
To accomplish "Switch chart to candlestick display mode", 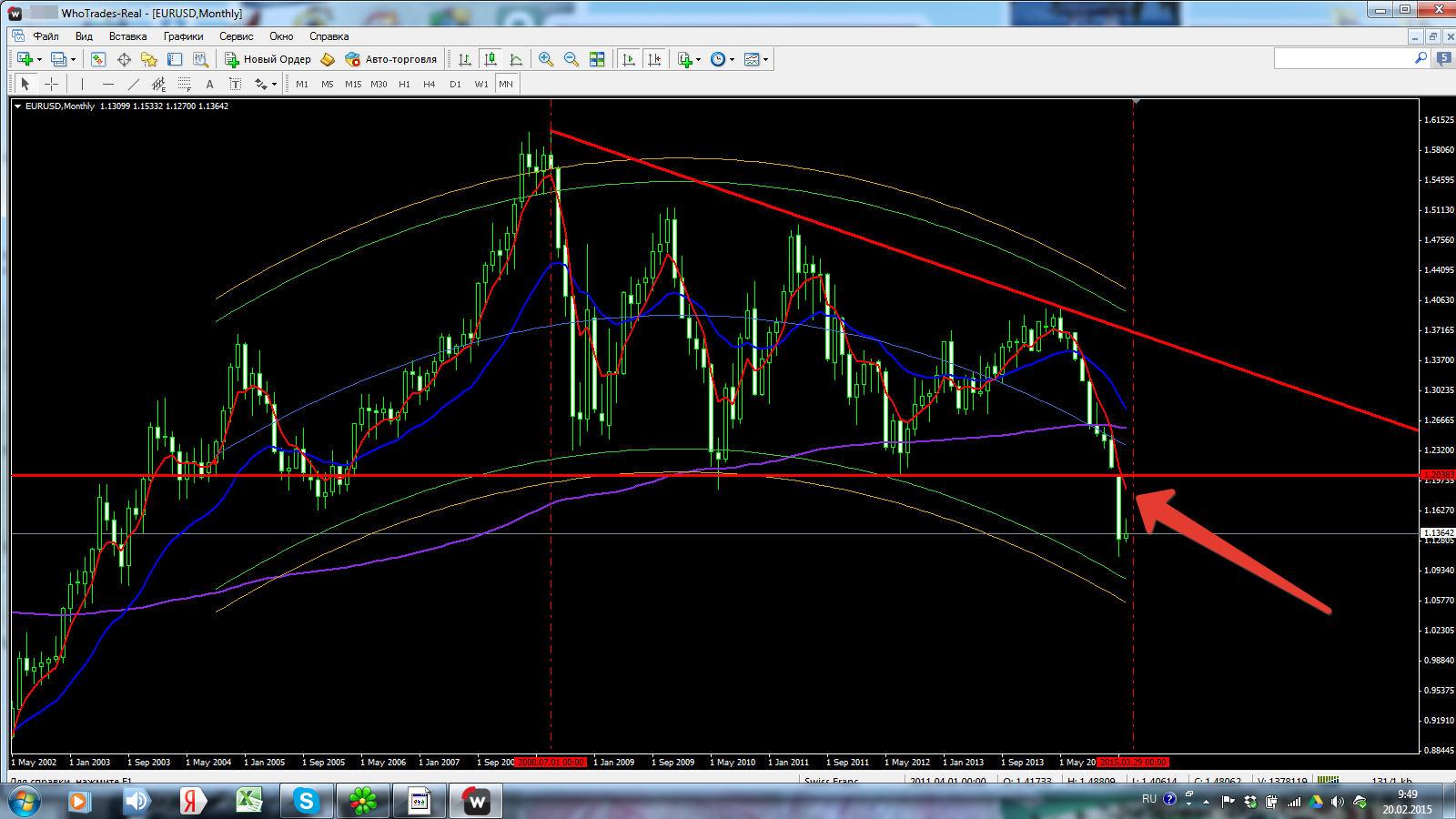I will coord(490,59).
